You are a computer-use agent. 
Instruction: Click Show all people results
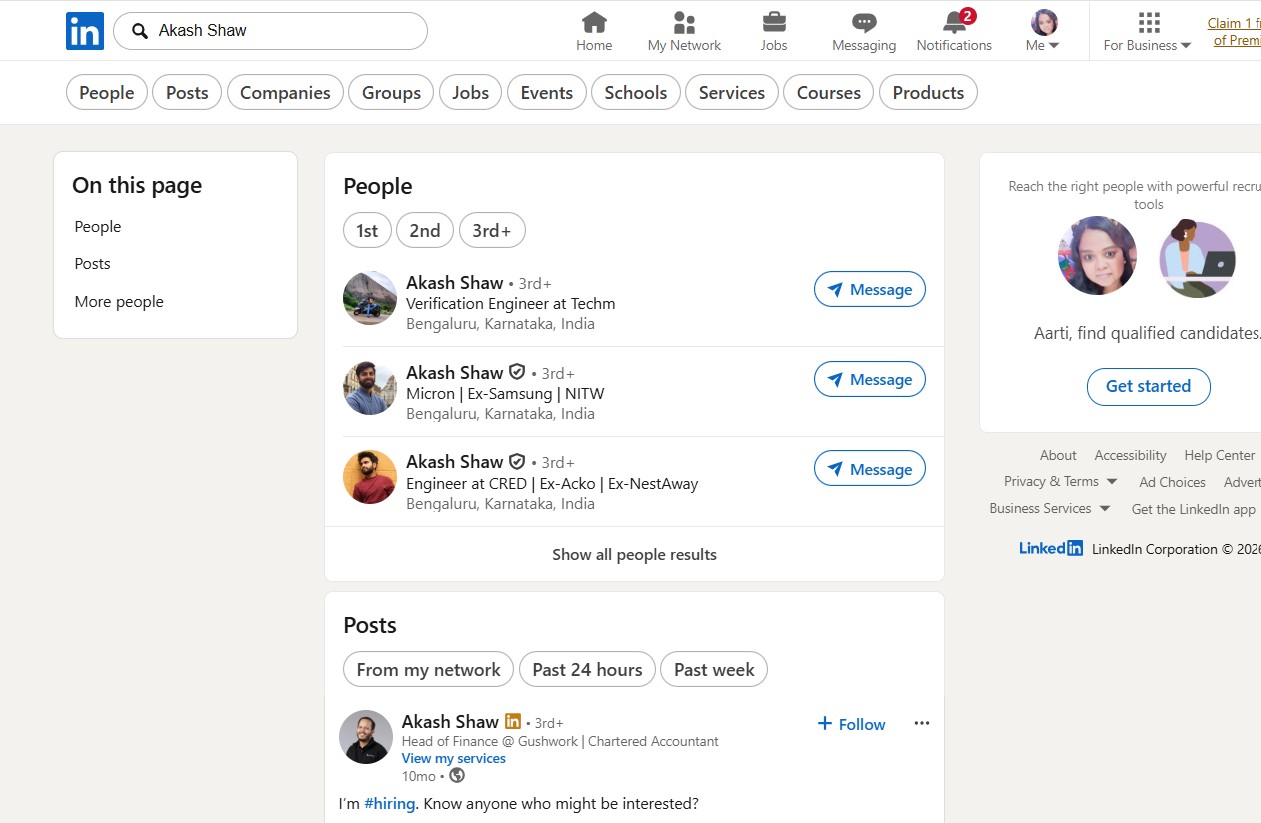[634, 555]
